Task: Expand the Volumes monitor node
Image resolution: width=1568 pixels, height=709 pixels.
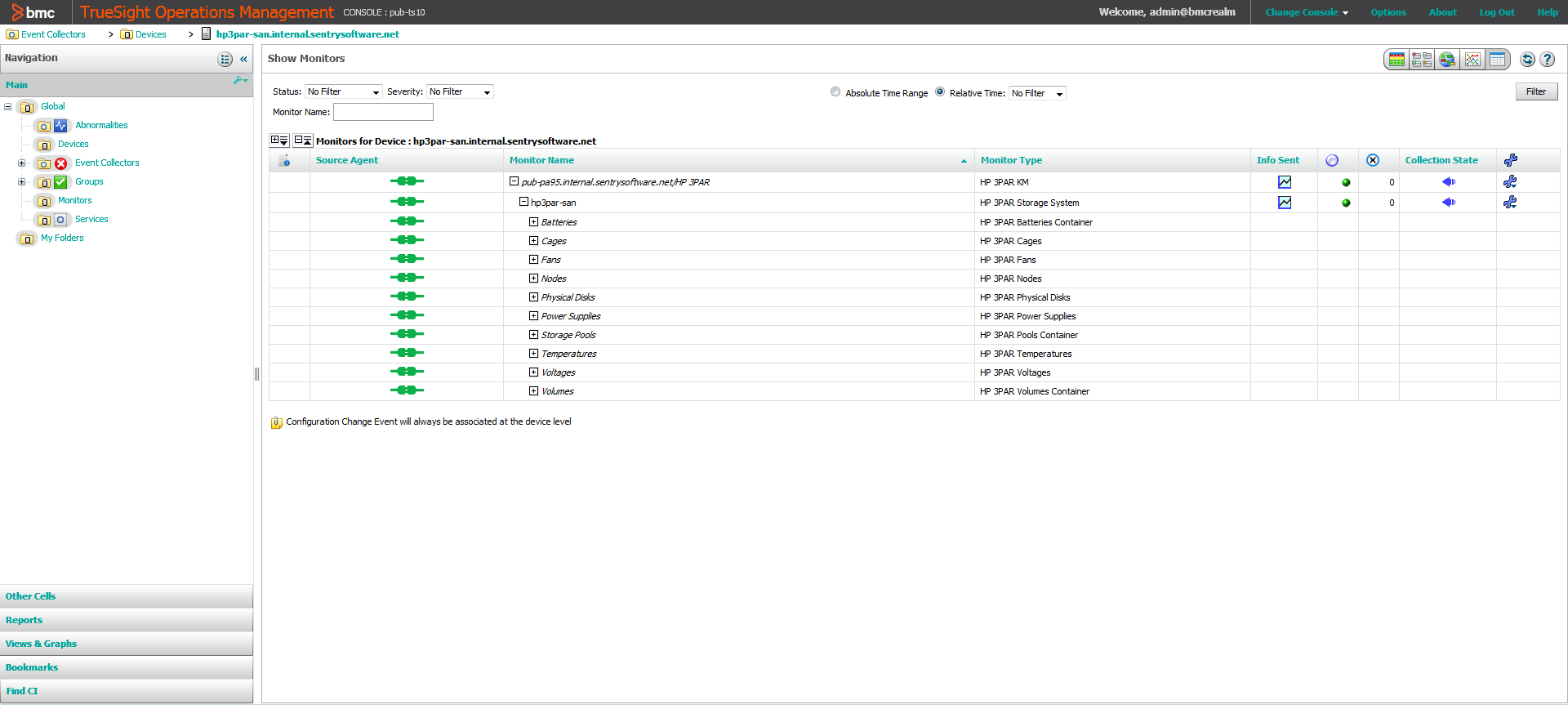Action: pos(534,391)
